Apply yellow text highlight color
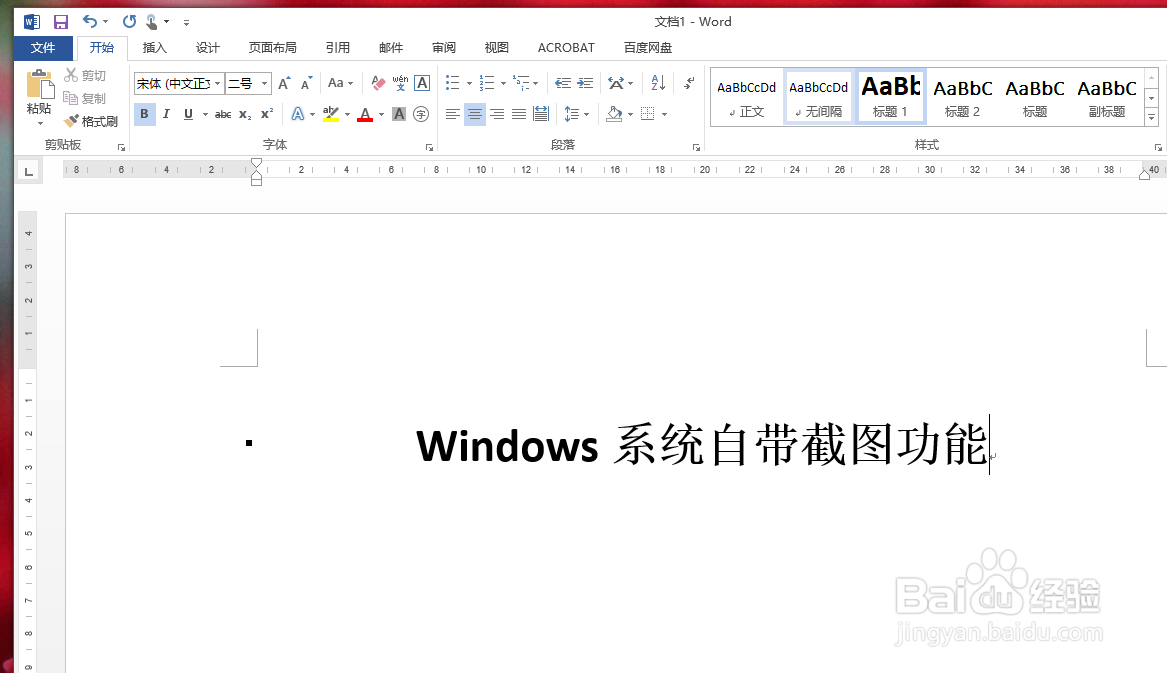 [x=331, y=114]
